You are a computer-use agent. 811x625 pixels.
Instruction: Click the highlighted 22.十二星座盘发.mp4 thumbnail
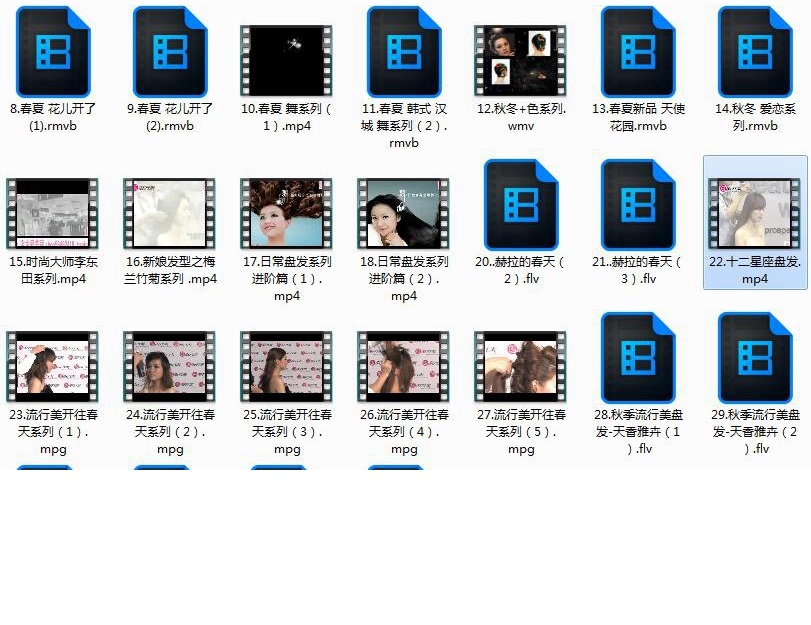click(x=754, y=213)
